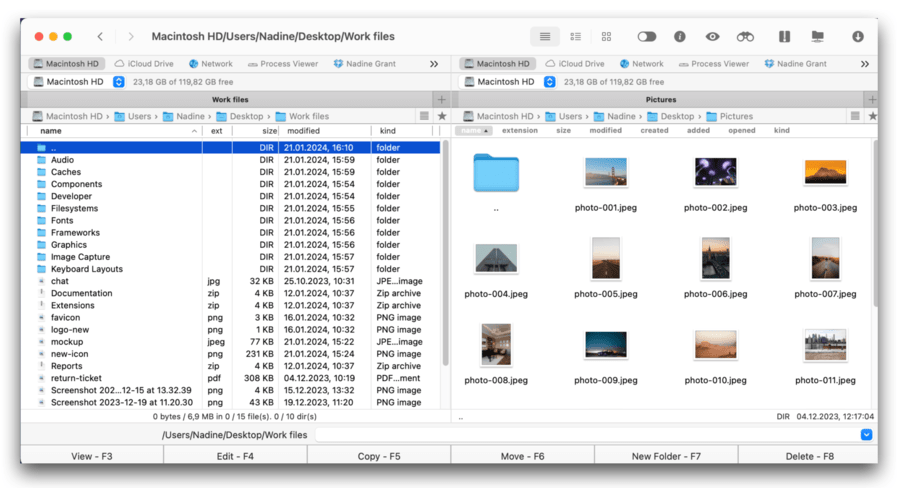Click Image Capture folder icon
Screen dimensions: 900x488
pyautogui.click(x=41, y=257)
